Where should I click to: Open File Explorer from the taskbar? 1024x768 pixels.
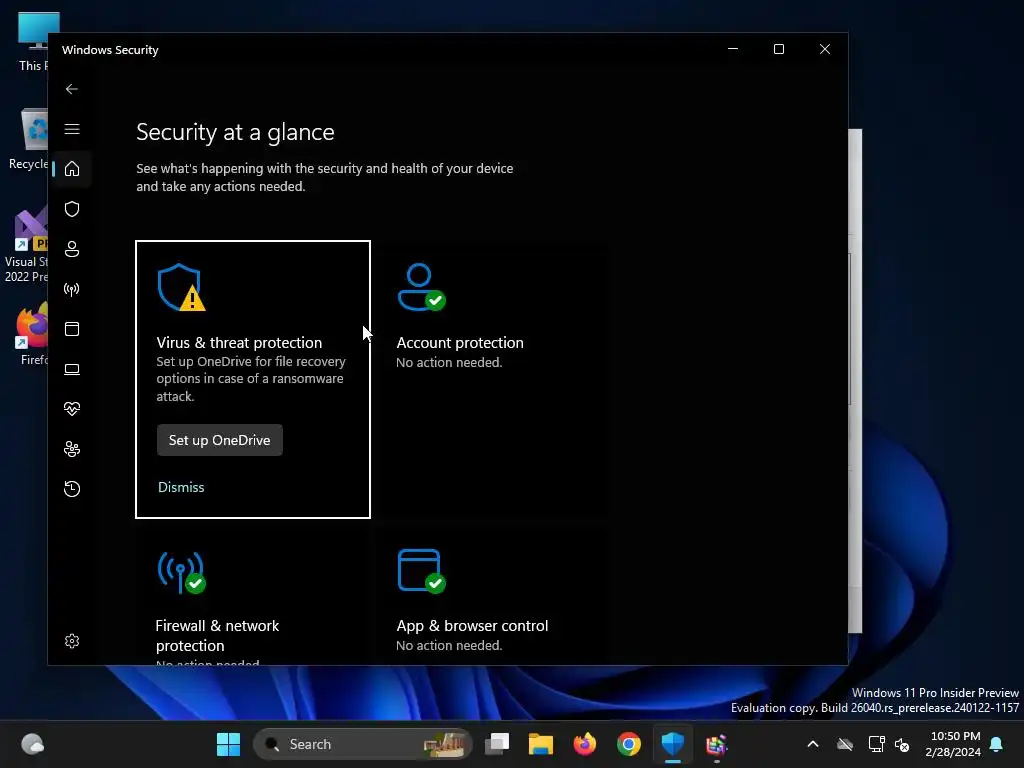point(541,744)
